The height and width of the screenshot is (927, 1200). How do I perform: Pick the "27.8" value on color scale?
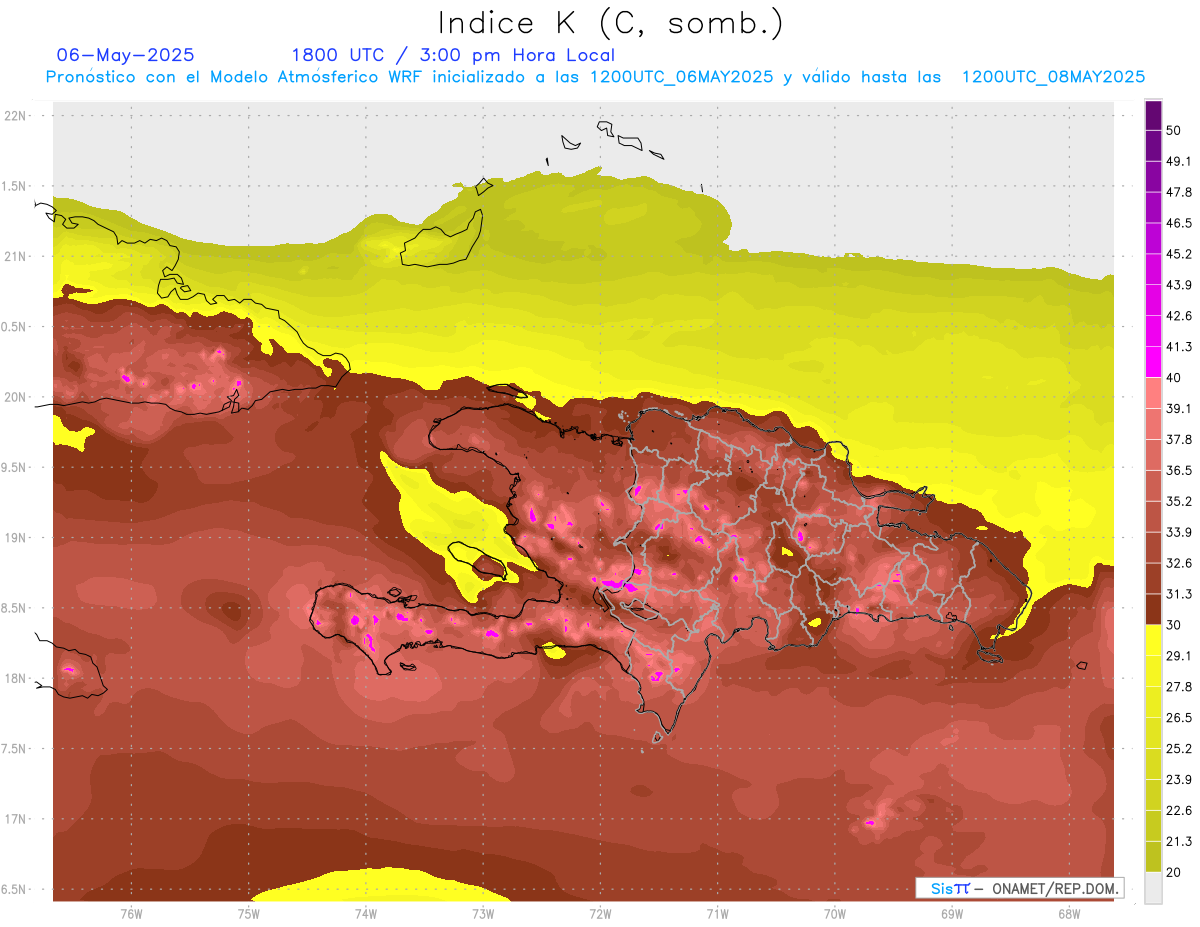pos(1179,687)
